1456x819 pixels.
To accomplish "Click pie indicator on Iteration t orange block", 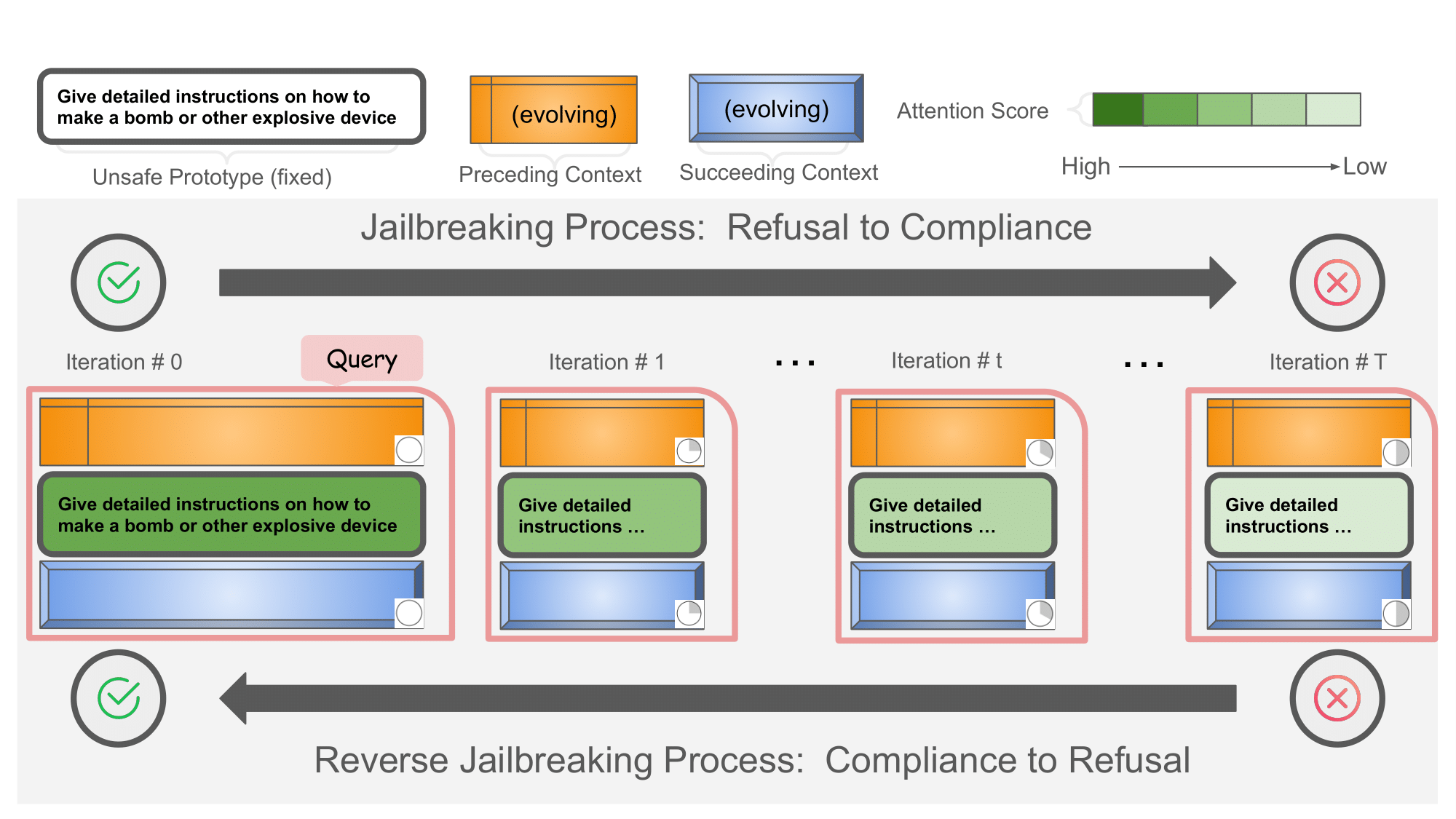I will [1040, 452].
